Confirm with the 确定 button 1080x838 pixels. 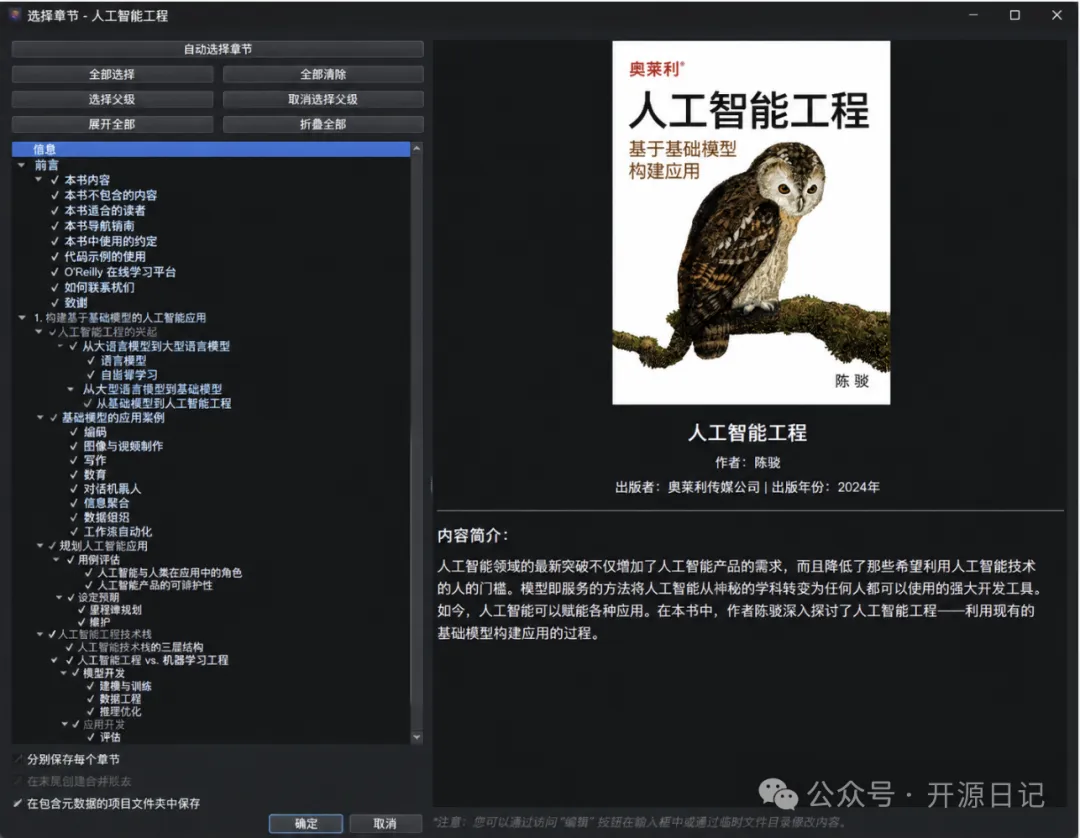[306, 823]
